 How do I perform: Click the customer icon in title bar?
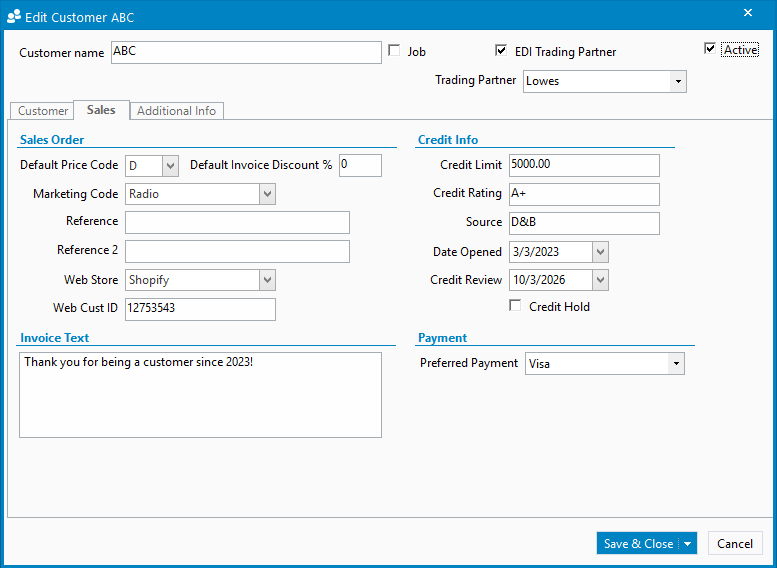click(x=14, y=17)
